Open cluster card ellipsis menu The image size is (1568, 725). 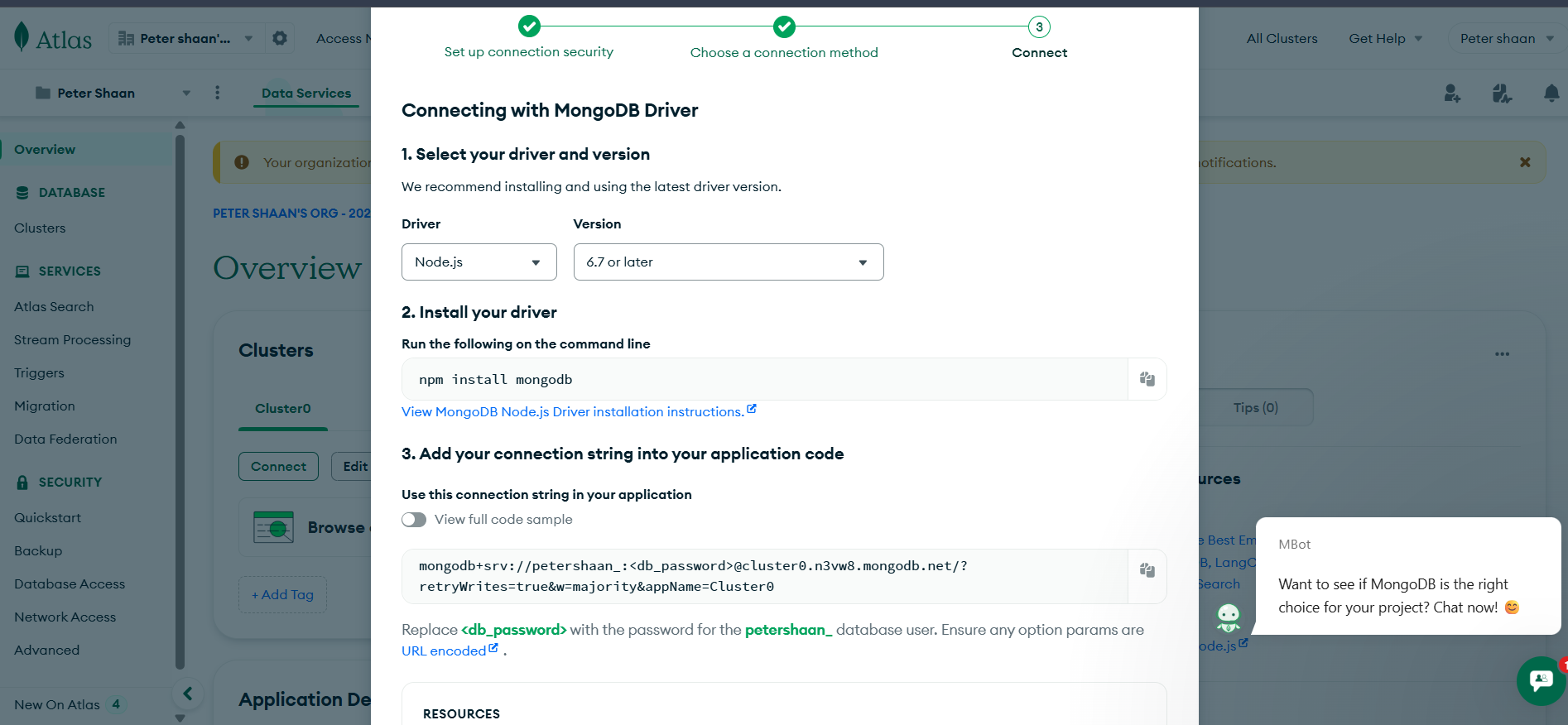[1502, 354]
